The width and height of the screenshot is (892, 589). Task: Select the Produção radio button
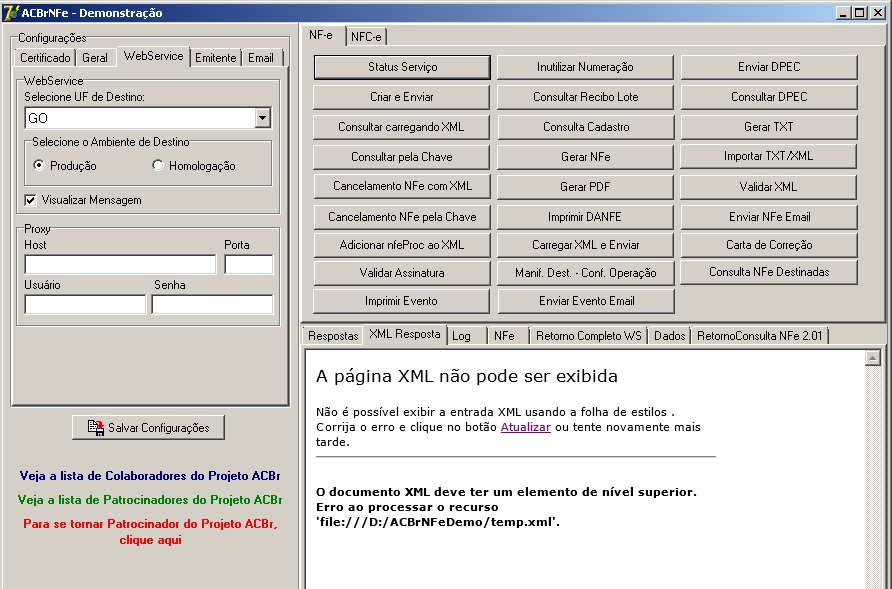(x=39, y=165)
